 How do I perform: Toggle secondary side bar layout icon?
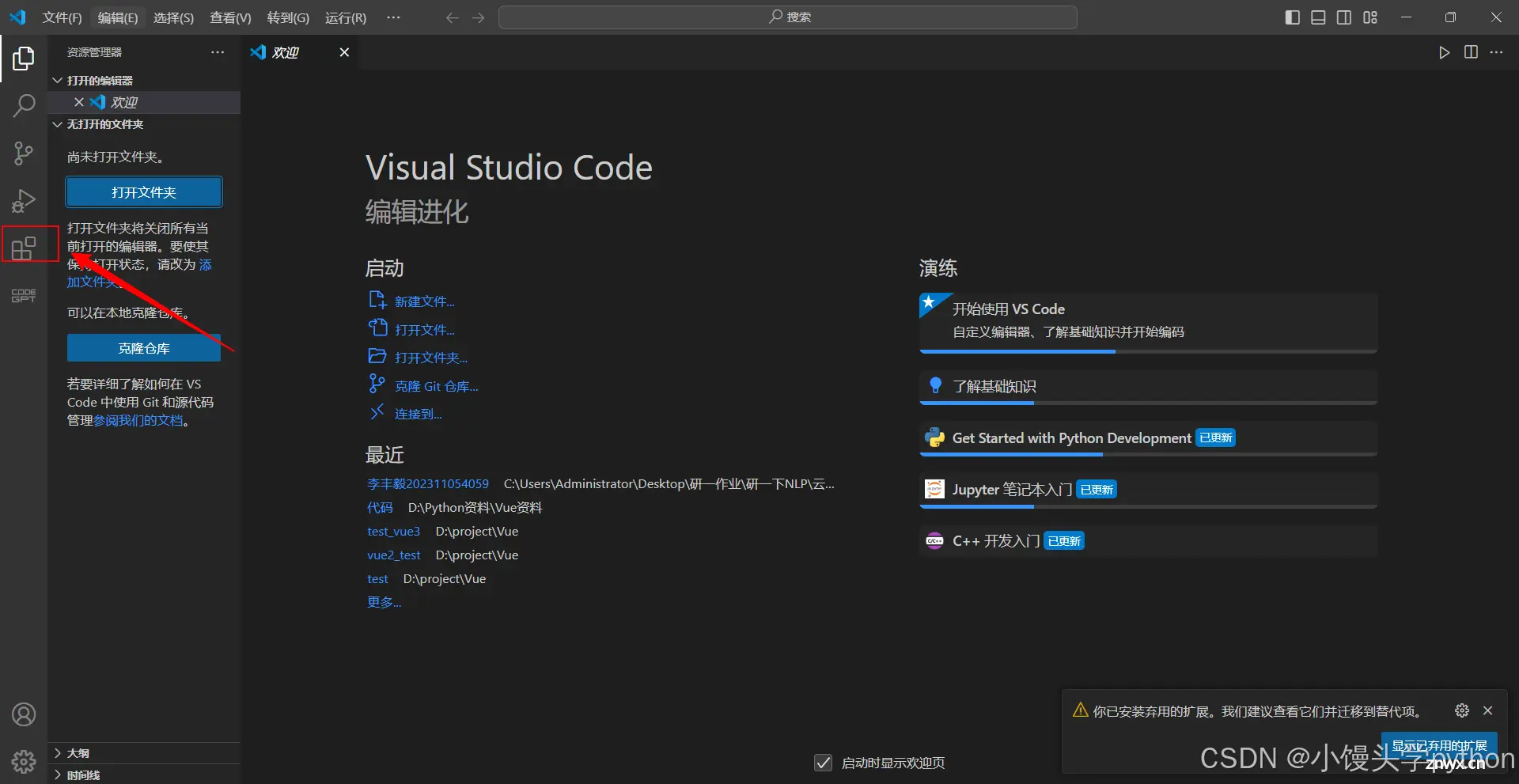click(x=1344, y=17)
